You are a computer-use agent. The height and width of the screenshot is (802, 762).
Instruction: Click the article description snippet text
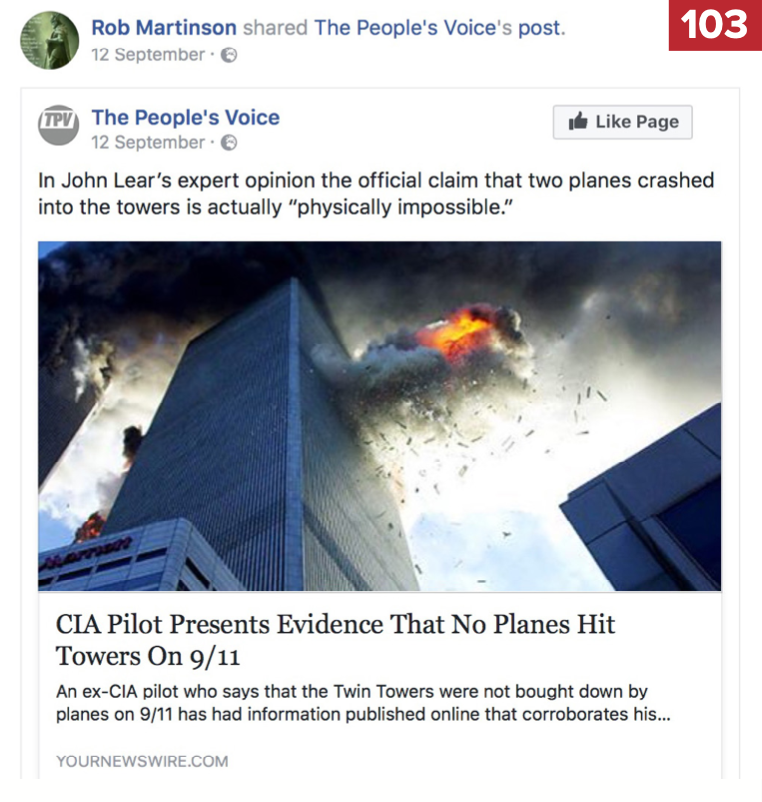tap(363, 703)
